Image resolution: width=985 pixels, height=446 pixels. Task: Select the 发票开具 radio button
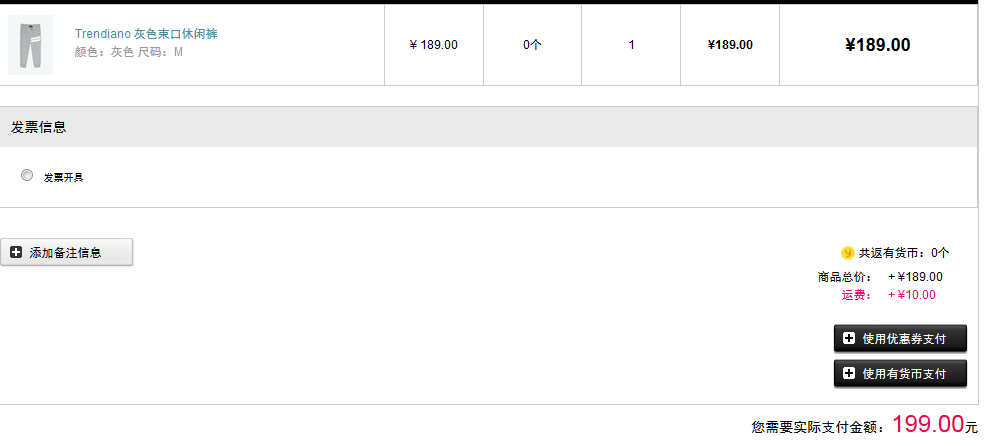[27, 175]
